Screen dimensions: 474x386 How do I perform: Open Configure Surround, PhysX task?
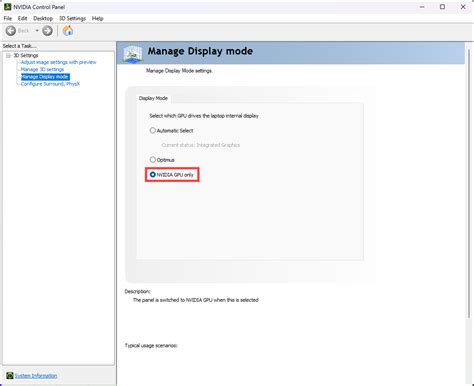50,84
